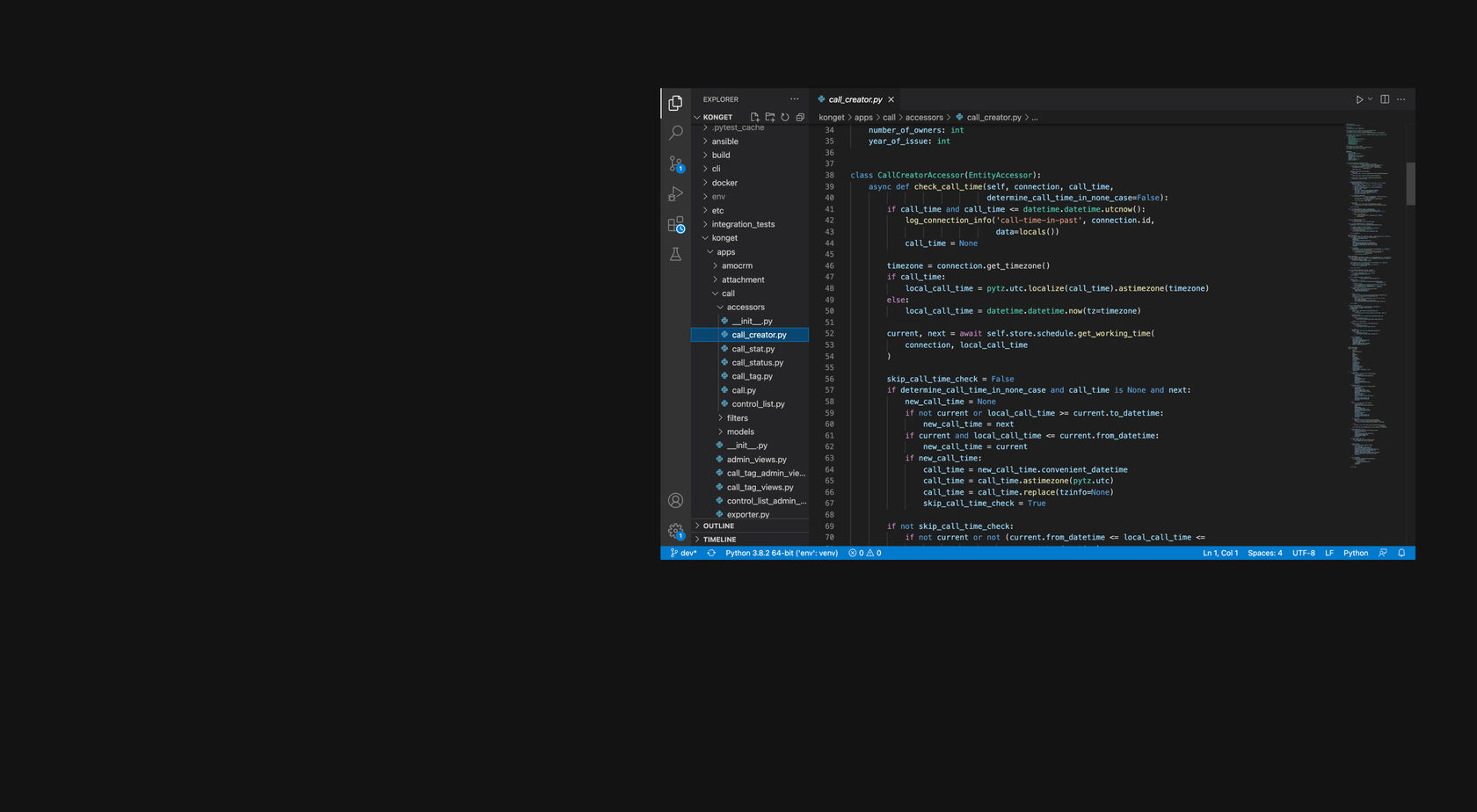Create a new file in the KONGET explorer
This screenshot has width=1477, height=812.
(x=754, y=117)
